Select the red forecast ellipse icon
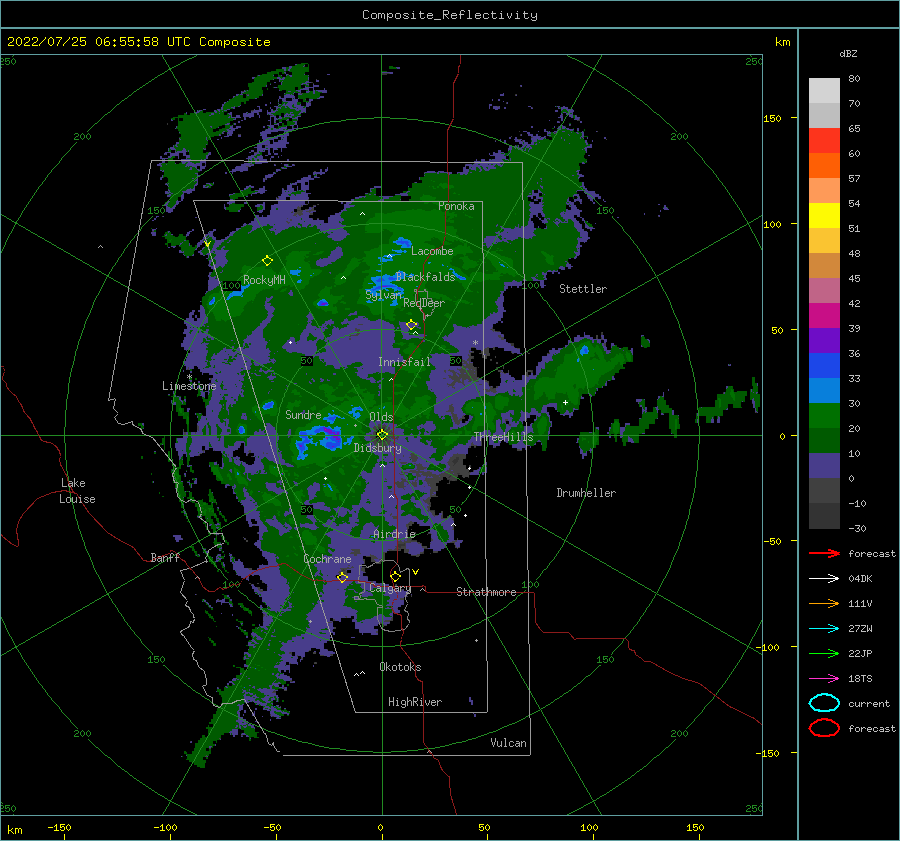Screen dimensions: 900x841 [824, 728]
